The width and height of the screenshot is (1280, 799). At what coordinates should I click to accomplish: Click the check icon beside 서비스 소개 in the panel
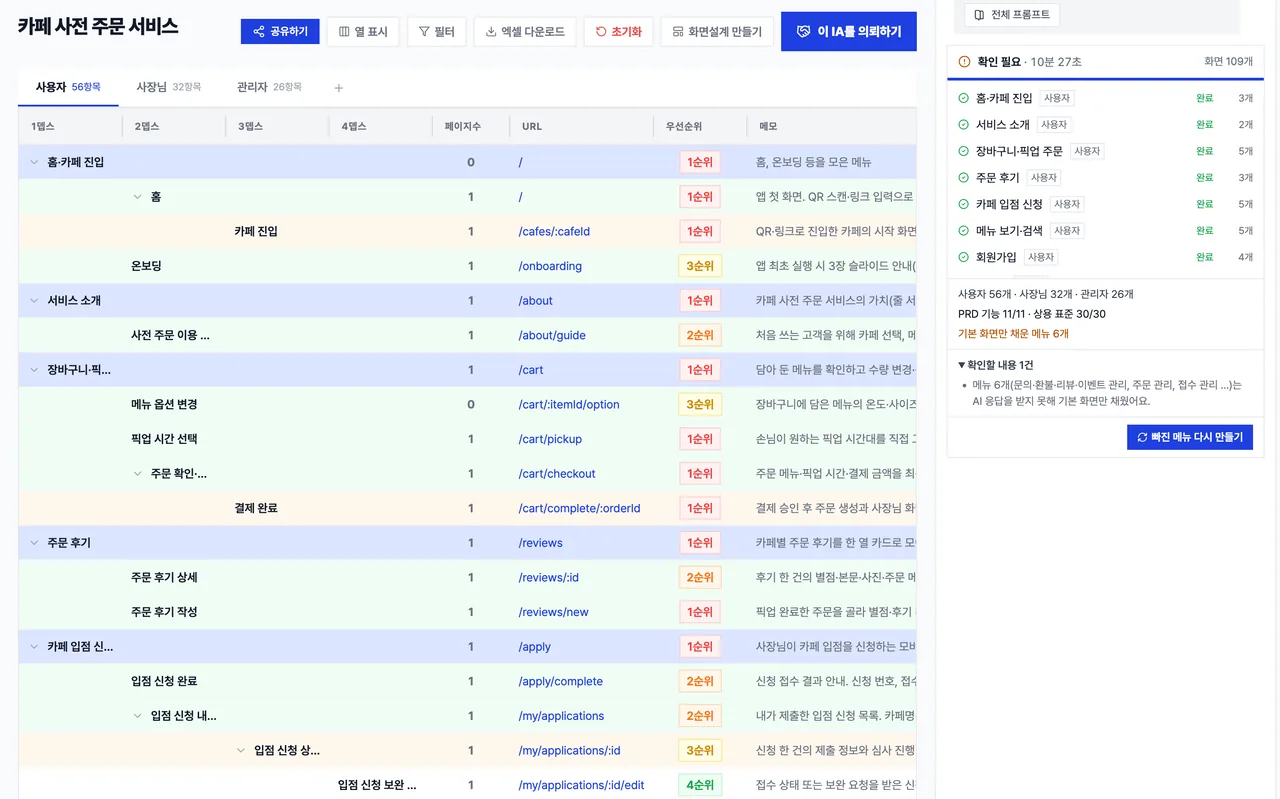pyautogui.click(x=964, y=125)
